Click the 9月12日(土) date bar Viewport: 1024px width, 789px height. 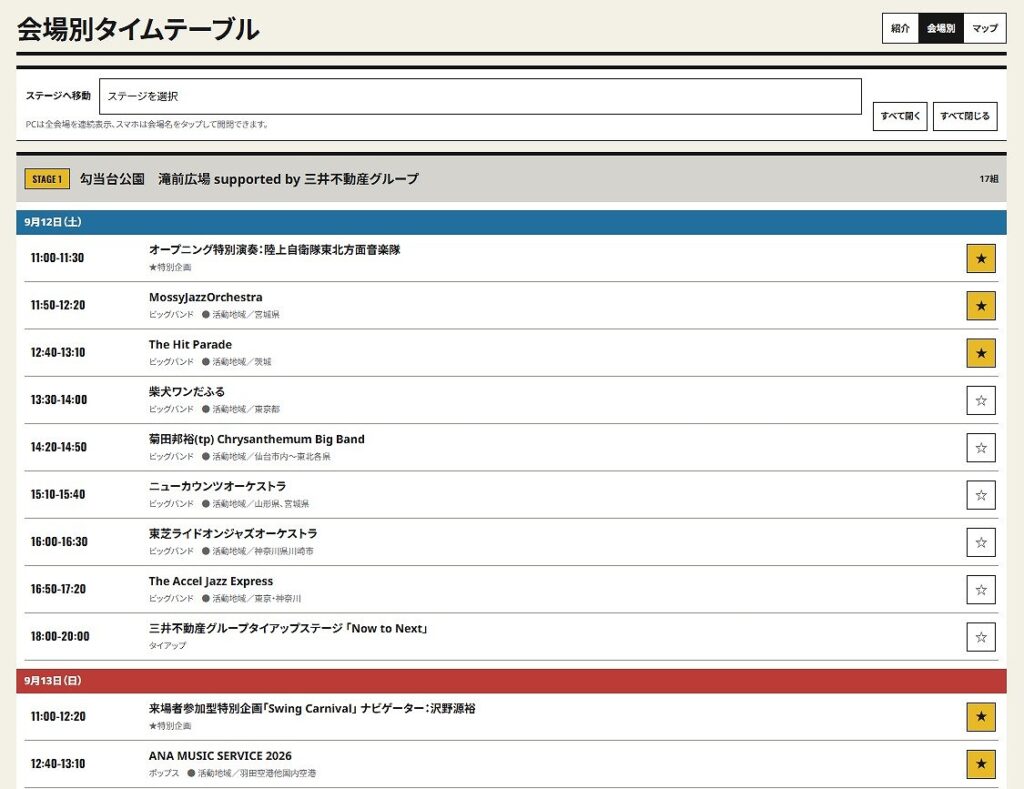[511, 223]
